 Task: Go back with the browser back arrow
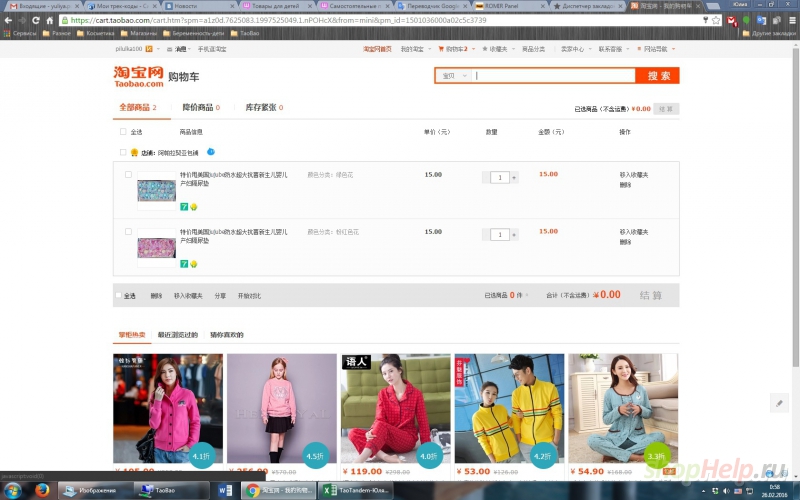pos(8,20)
